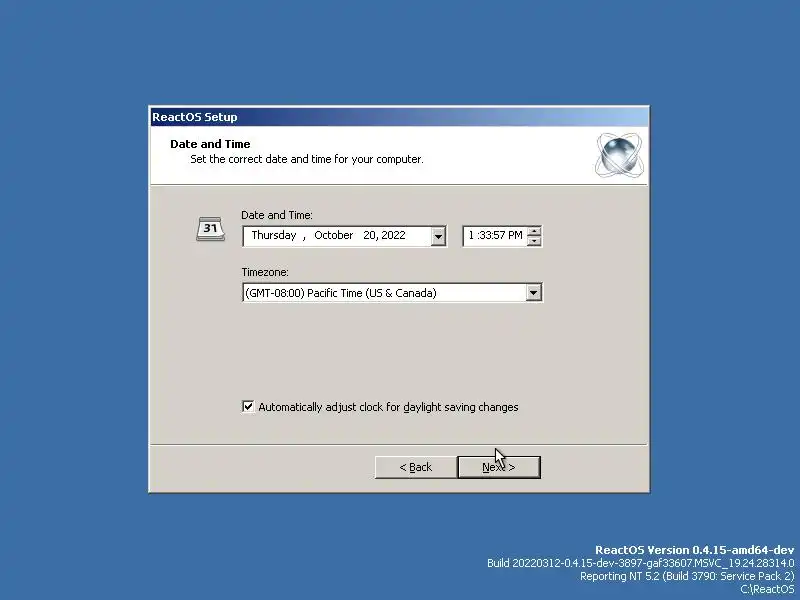Select the month October in date field
Screen dimensions: 800x600
tap(334, 235)
